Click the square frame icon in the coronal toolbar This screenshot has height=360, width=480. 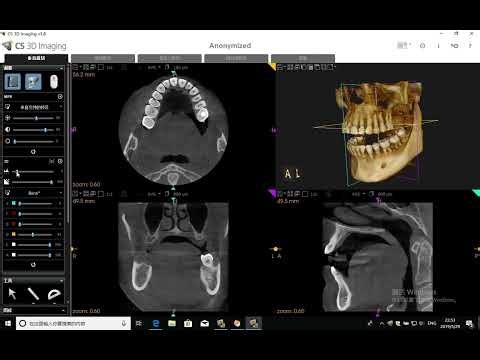[x=101, y=194]
